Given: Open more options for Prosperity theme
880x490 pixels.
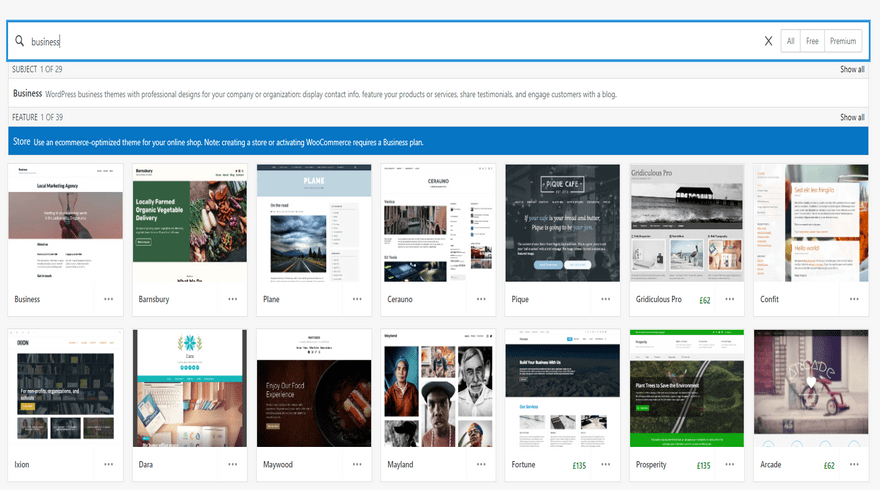Looking at the screenshot, I should (730, 464).
